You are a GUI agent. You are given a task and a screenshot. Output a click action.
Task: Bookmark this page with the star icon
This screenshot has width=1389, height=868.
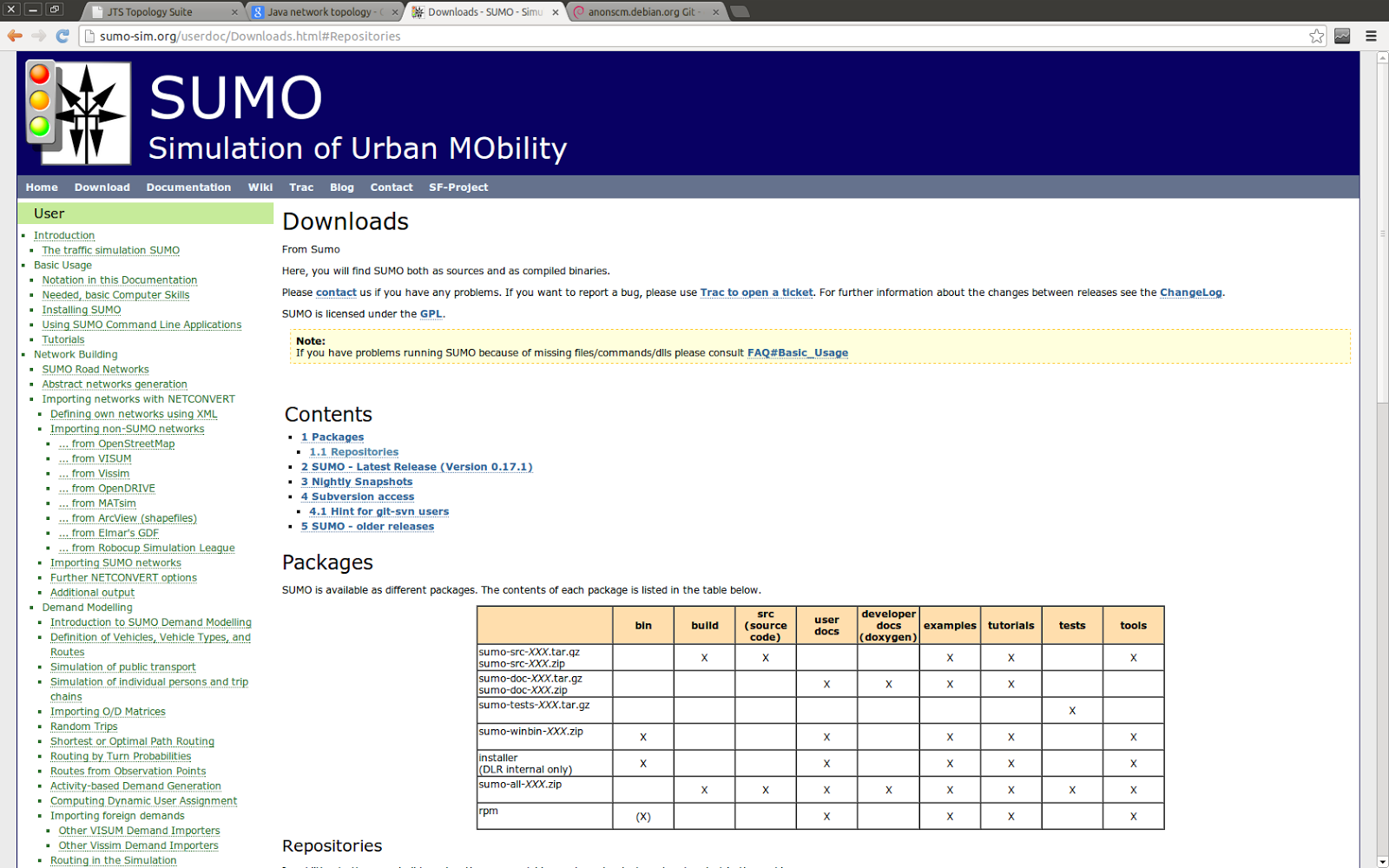[1316, 36]
